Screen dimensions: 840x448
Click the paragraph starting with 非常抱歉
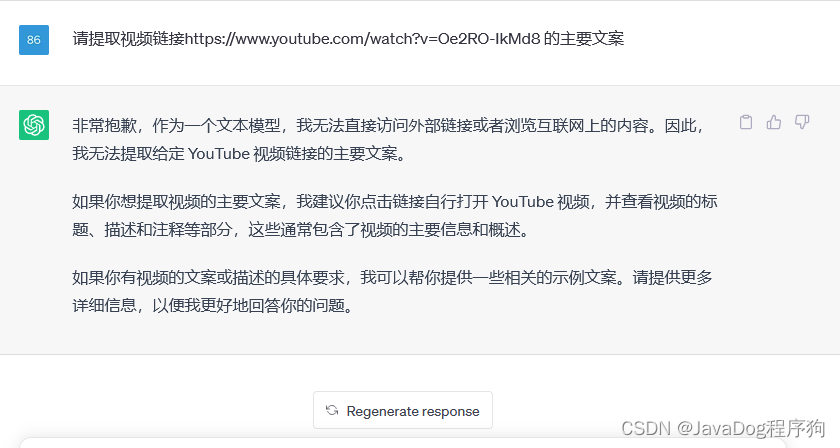tap(387, 139)
